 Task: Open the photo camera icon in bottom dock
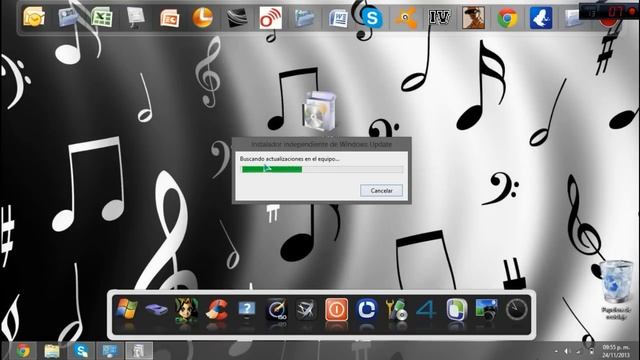click(x=486, y=309)
